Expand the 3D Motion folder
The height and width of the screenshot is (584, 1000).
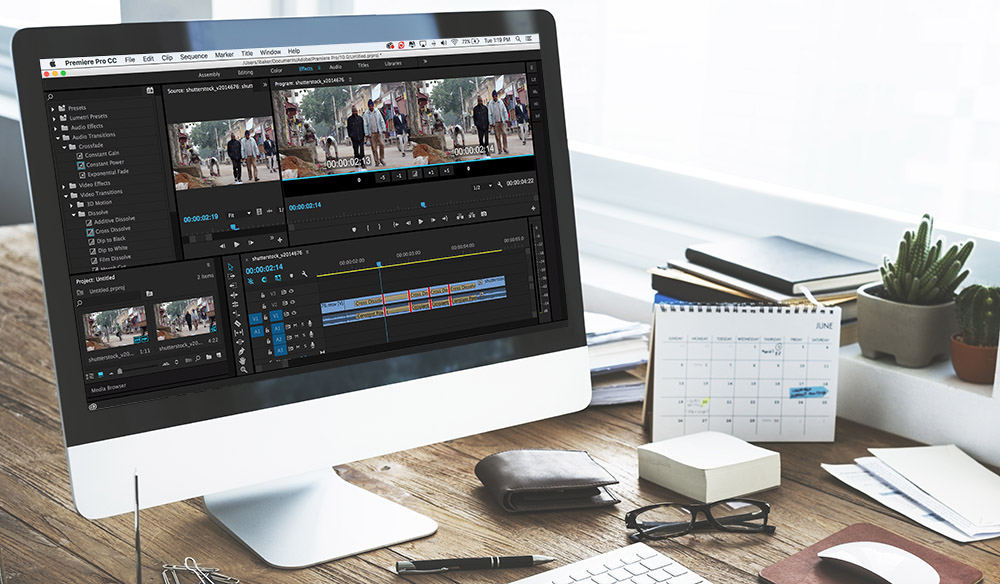click(x=71, y=206)
